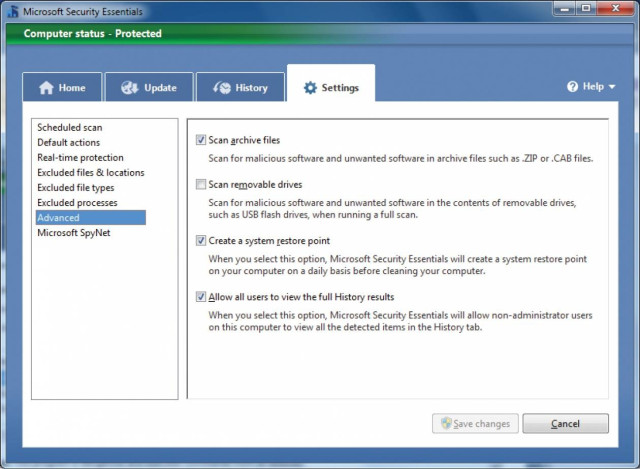Click the globe icon on Update tab
The height and width of the screenshot is (469, 640).
click(x=130, y=87)
